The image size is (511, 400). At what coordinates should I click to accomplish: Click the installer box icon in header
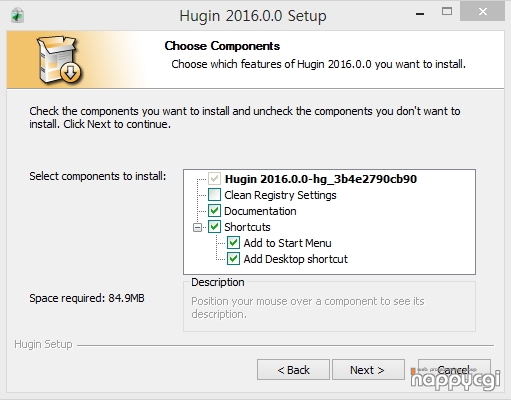coord(59,59)
